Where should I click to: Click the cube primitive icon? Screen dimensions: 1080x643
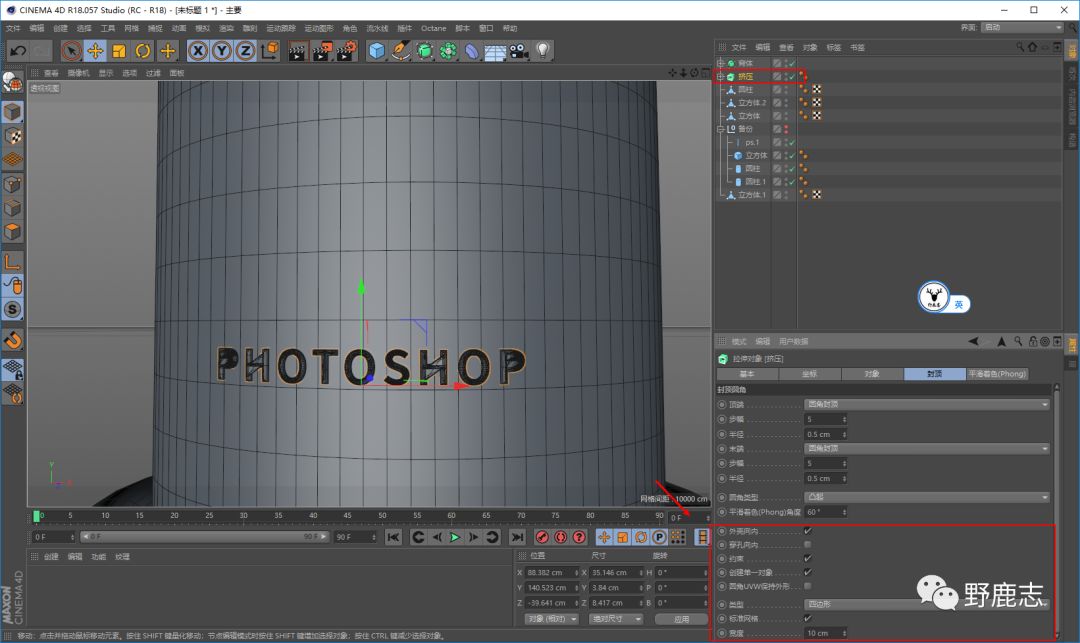(376, 50)
